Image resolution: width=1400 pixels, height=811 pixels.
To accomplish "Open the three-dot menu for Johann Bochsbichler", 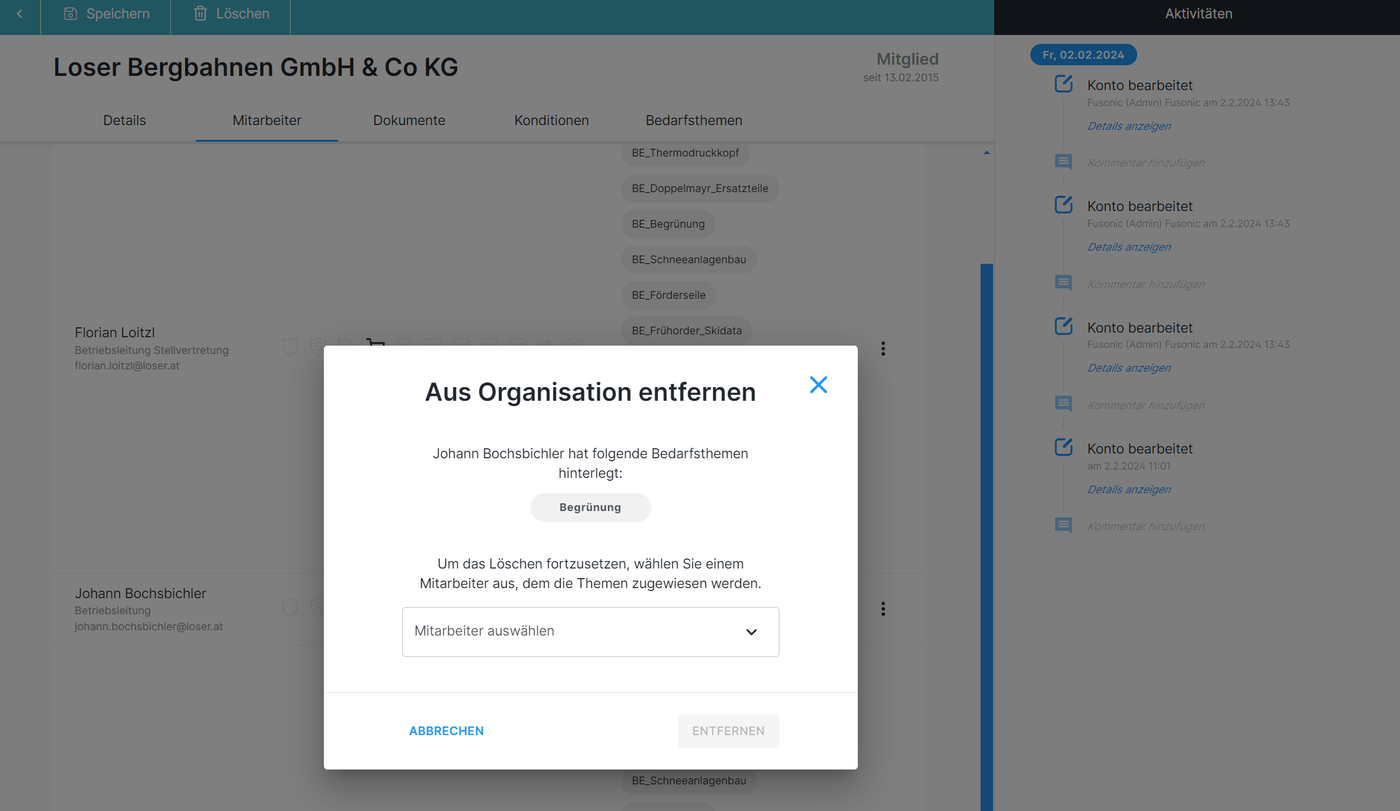I will [883, 609].
